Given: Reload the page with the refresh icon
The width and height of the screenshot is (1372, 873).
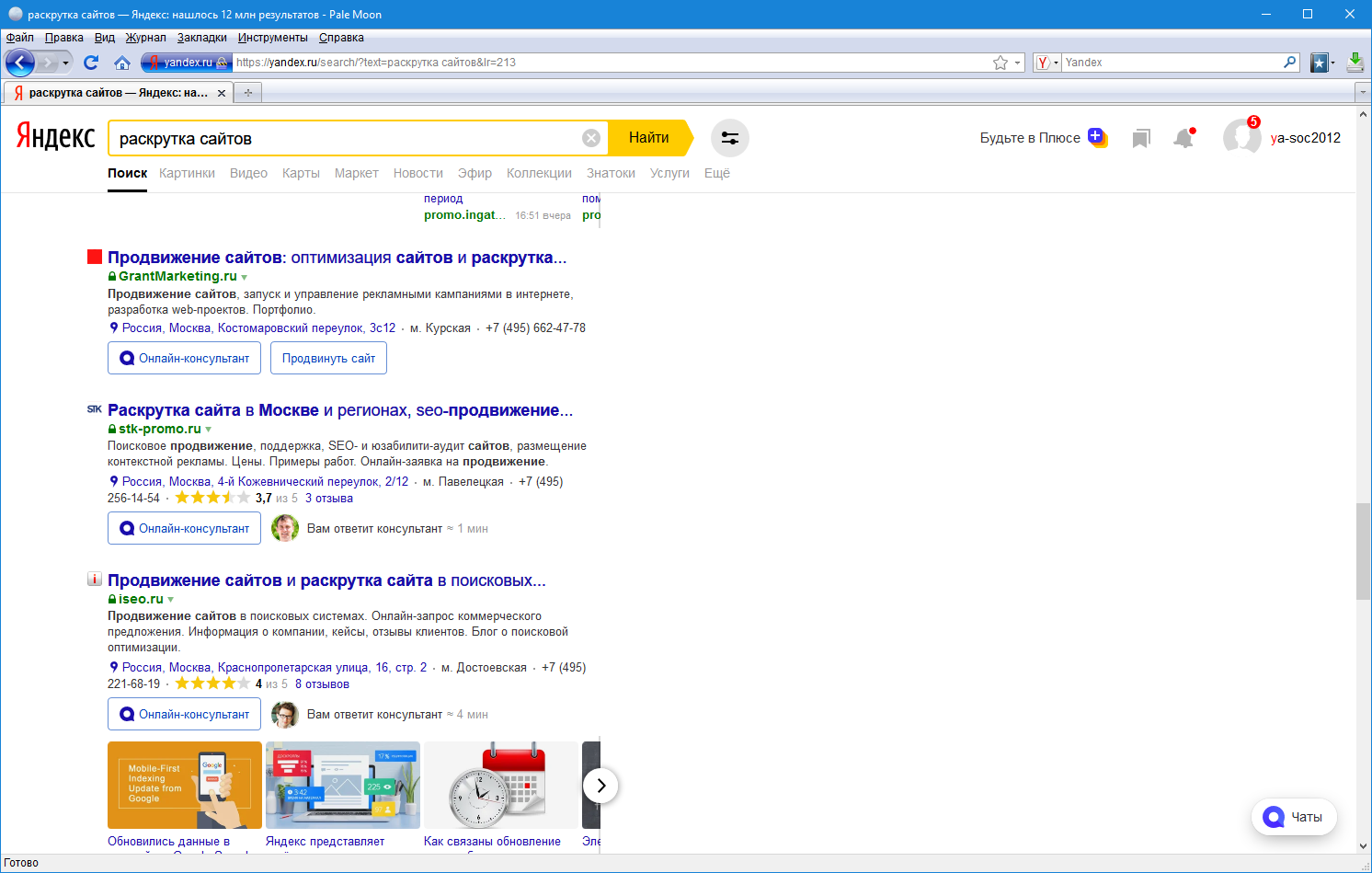Looking at the screenshot, I should tap(91, 63).
